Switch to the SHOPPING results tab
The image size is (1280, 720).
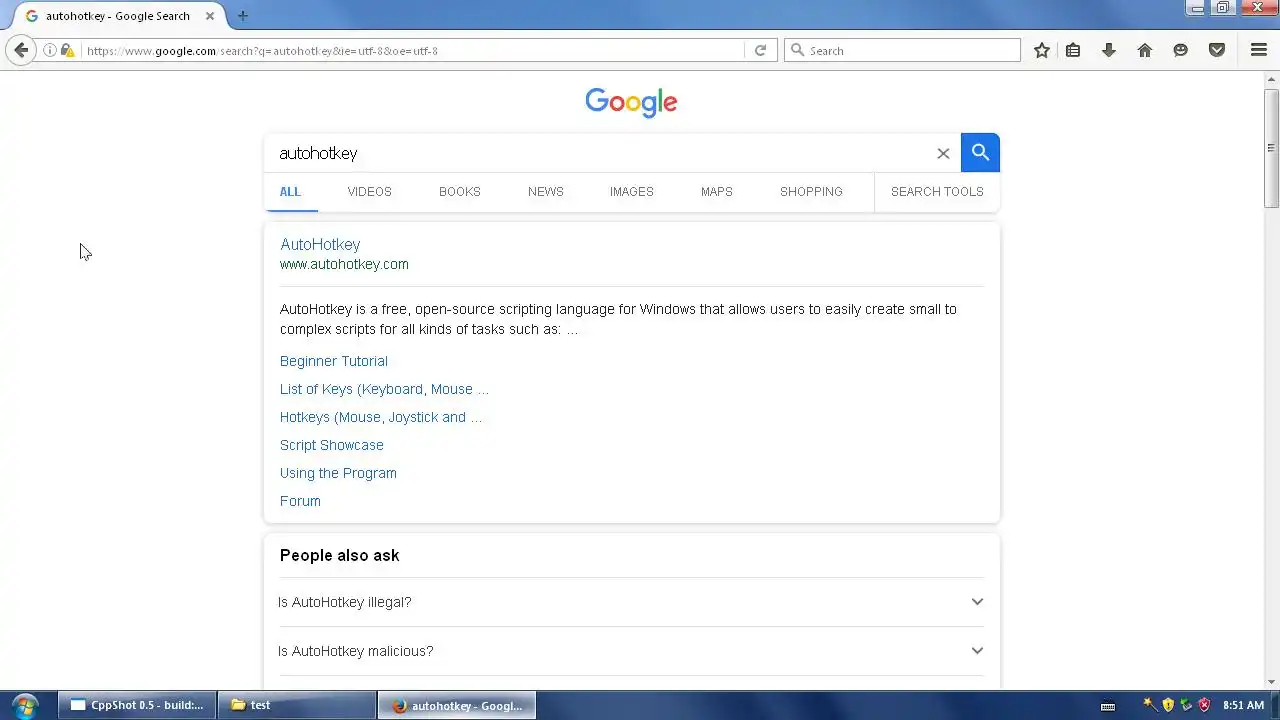pyautogui.click(x=811, y=192)
